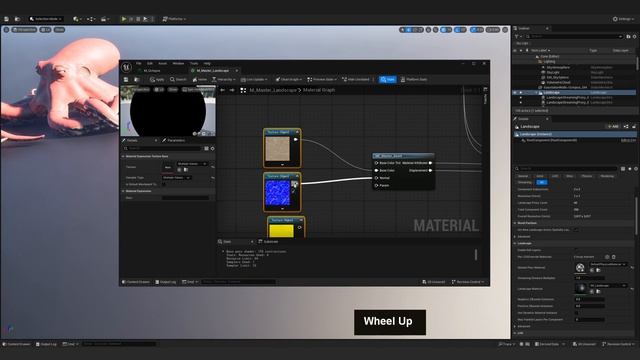Open the Settings menu at the top right
This screenshot has height=360, width=640.
[624, 19]
